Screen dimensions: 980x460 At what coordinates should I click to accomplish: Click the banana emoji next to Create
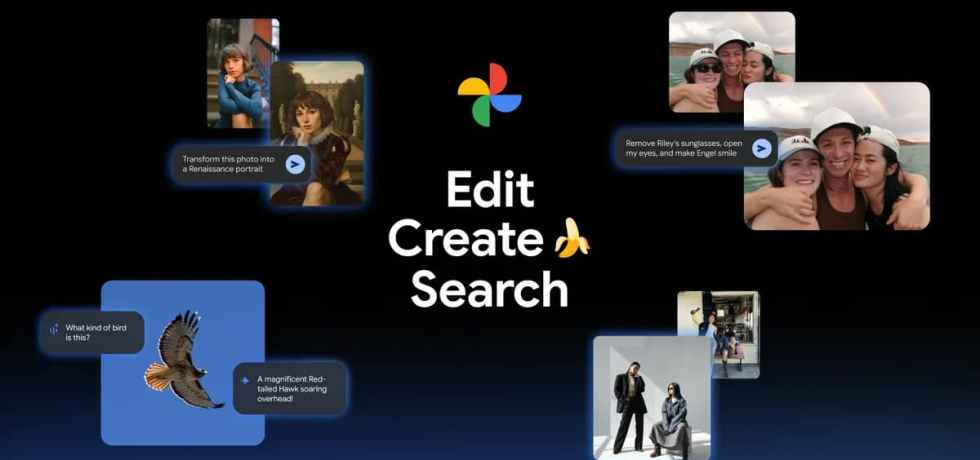(572, 240)
